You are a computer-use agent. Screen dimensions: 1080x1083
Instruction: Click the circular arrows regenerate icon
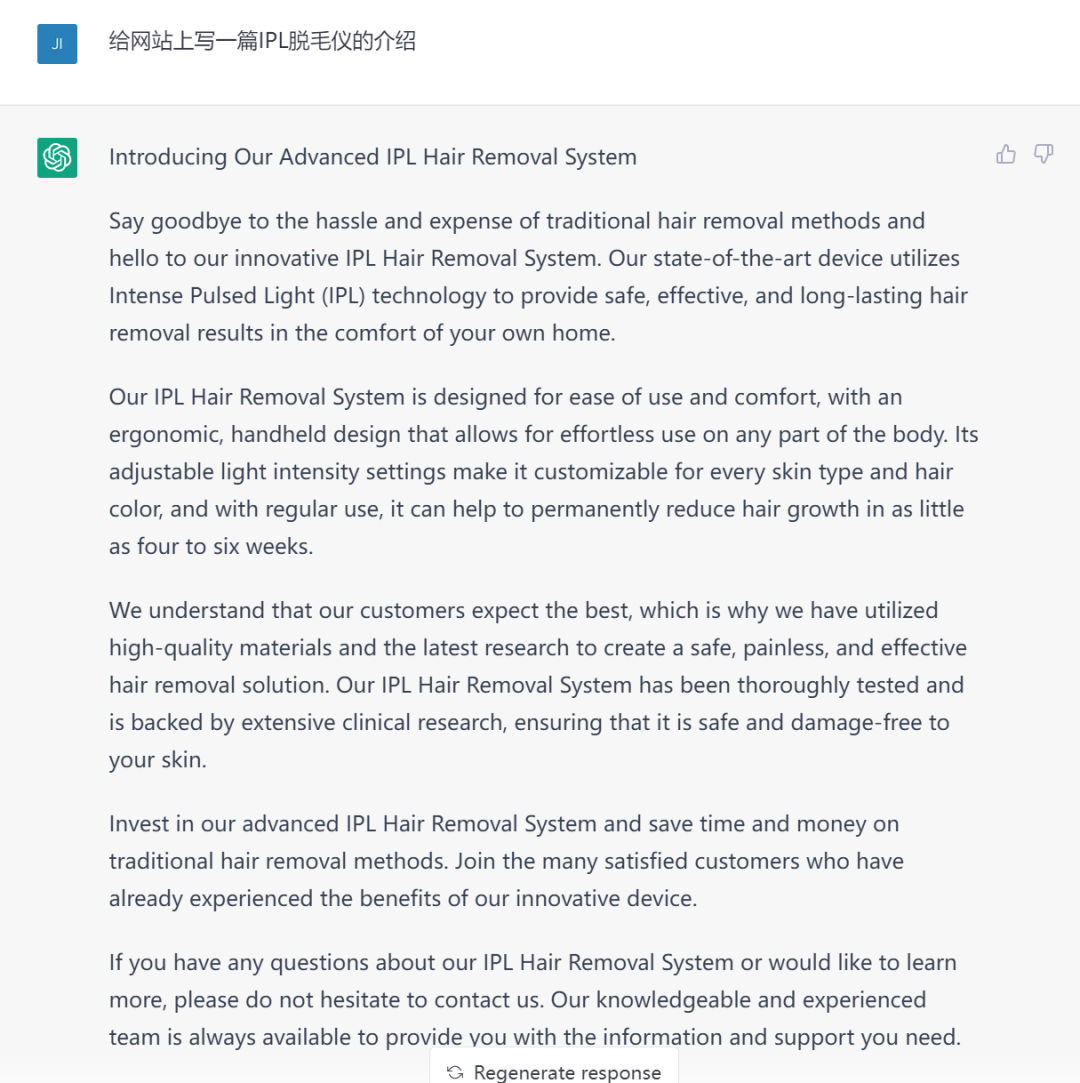(455, 1072)
